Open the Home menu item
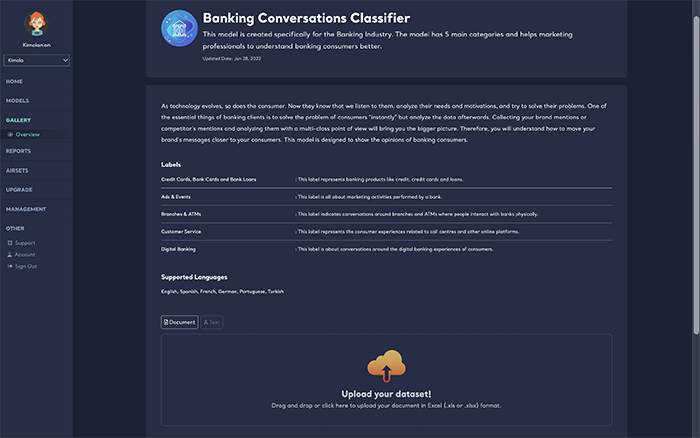 coord(15,81)
